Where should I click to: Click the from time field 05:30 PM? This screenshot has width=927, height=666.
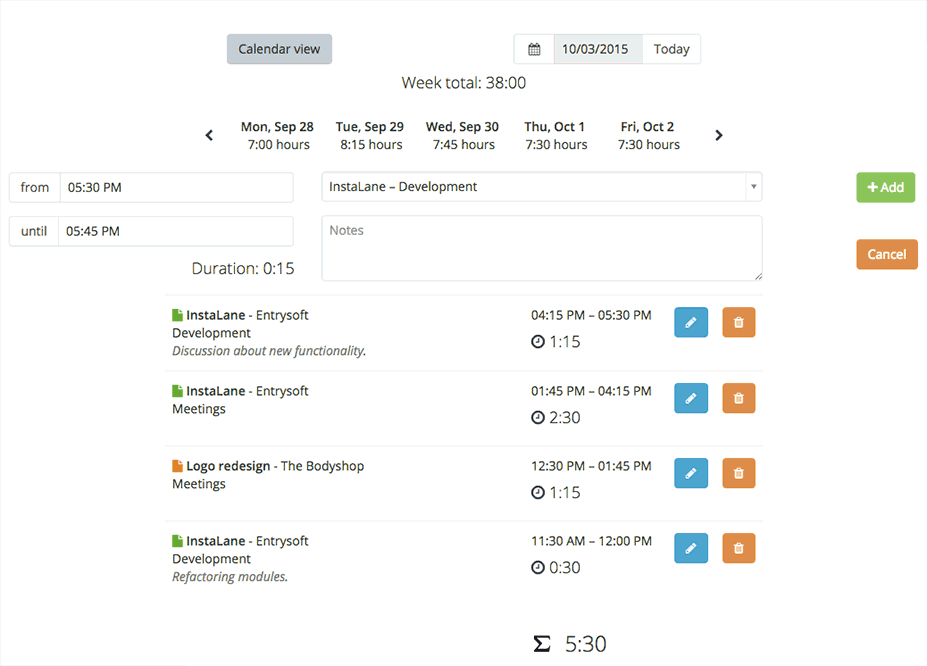tap(176, 187)
